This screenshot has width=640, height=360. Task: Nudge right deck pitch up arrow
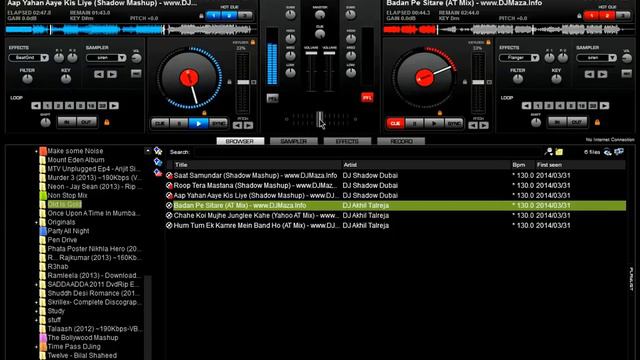[x=484, y=125]
